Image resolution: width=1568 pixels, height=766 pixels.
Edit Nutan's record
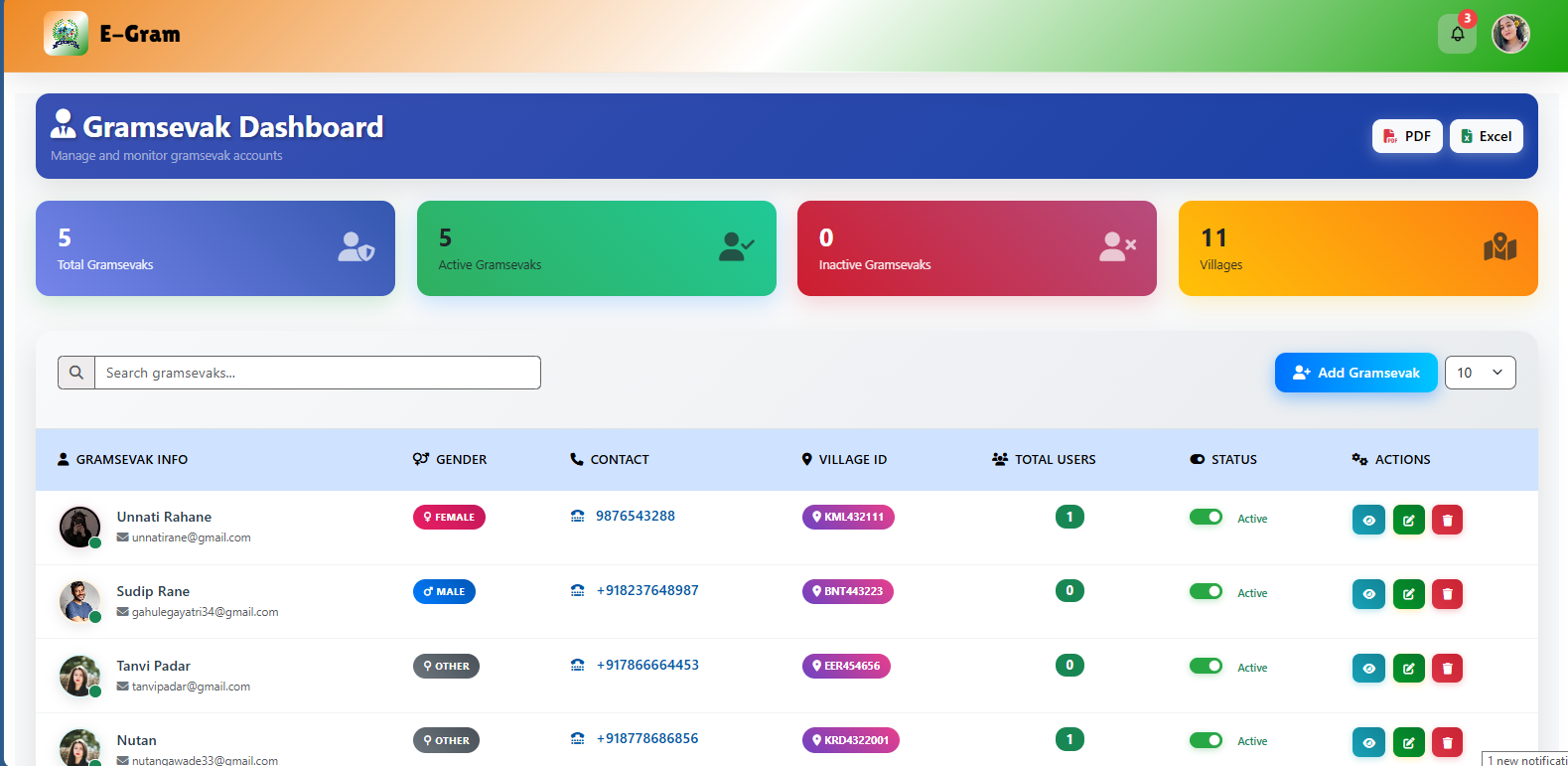point(1408,742)
